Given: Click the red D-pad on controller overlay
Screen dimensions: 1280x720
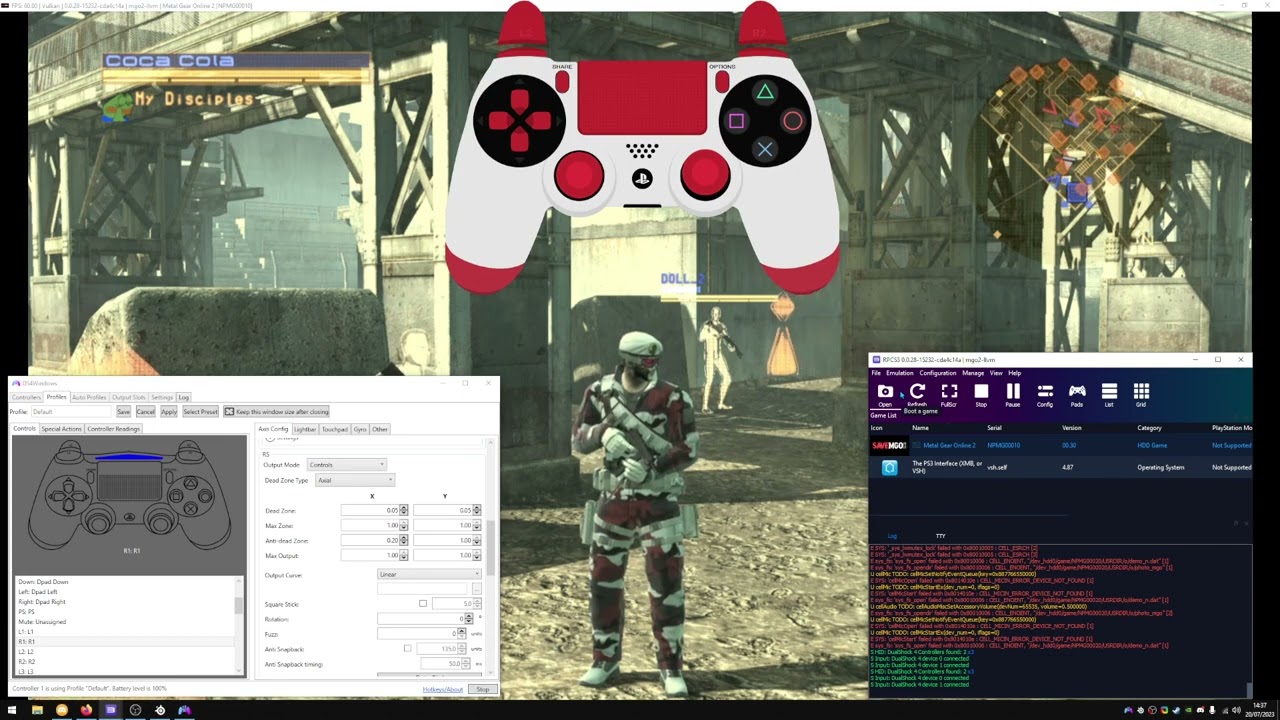Looking at the screenshot, I should 519,121.
